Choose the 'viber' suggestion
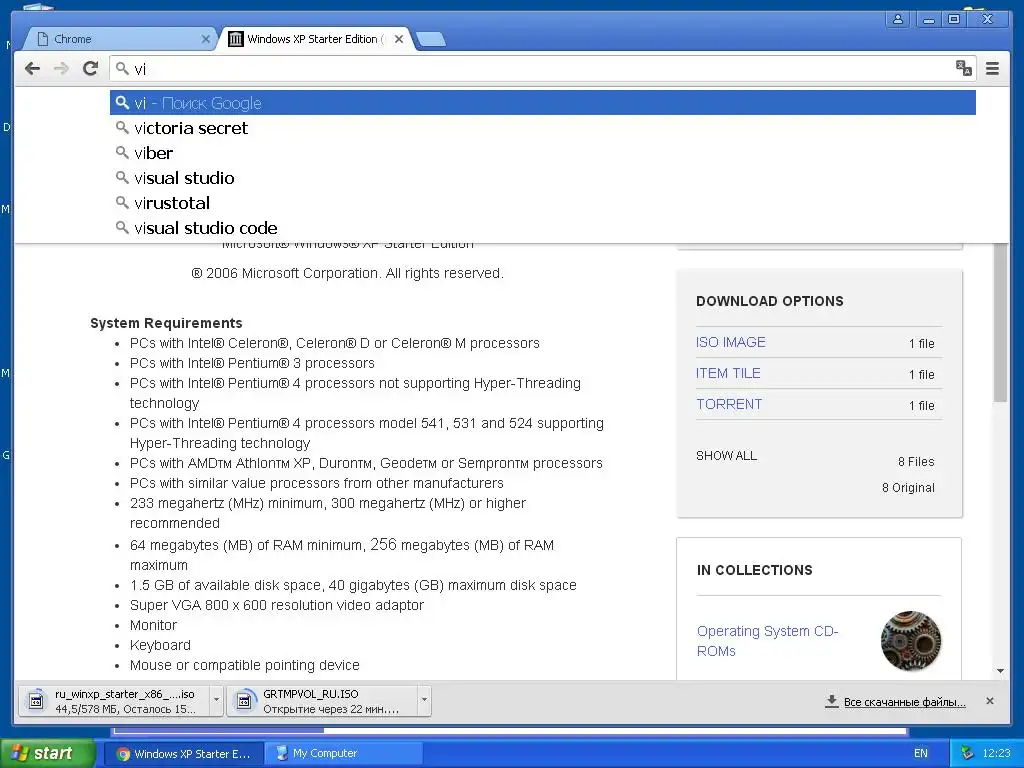The height and width of the screenshot is (768, 1024). [543, 153]
